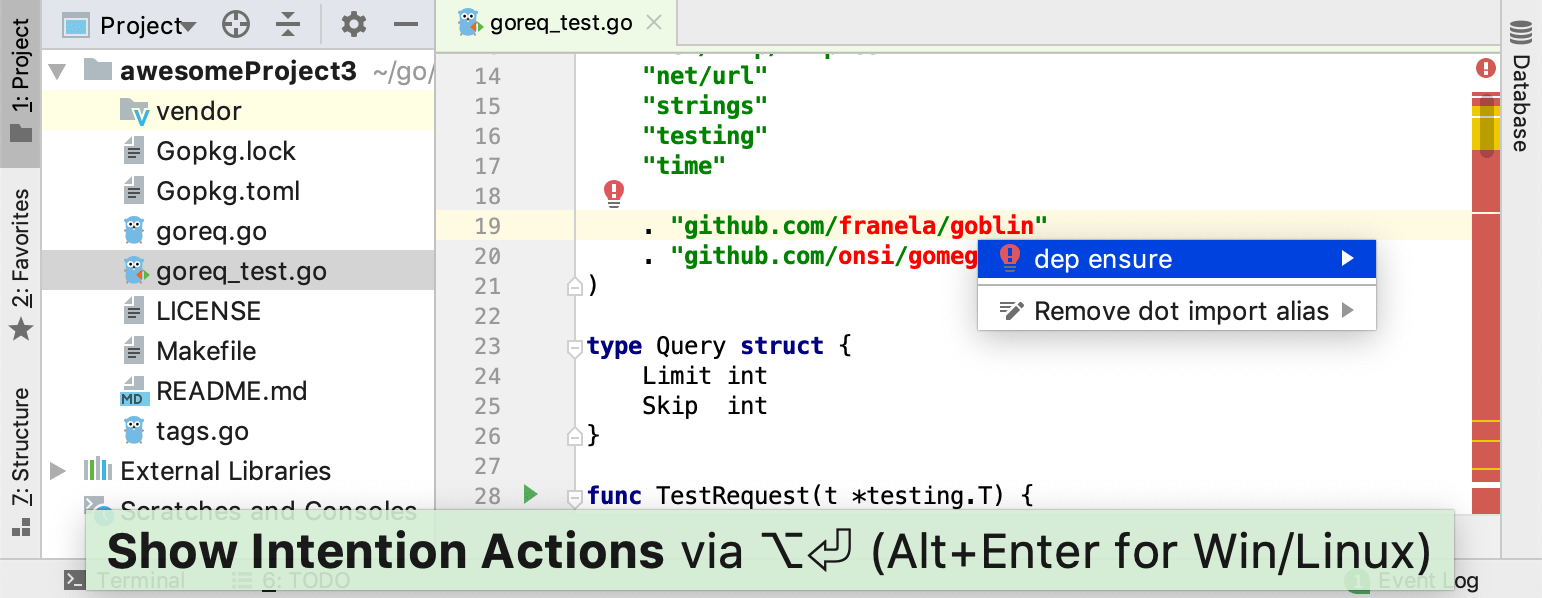1542x598 pixels.
Task: Open the Database tool window tab
Action: (1521, 86)
